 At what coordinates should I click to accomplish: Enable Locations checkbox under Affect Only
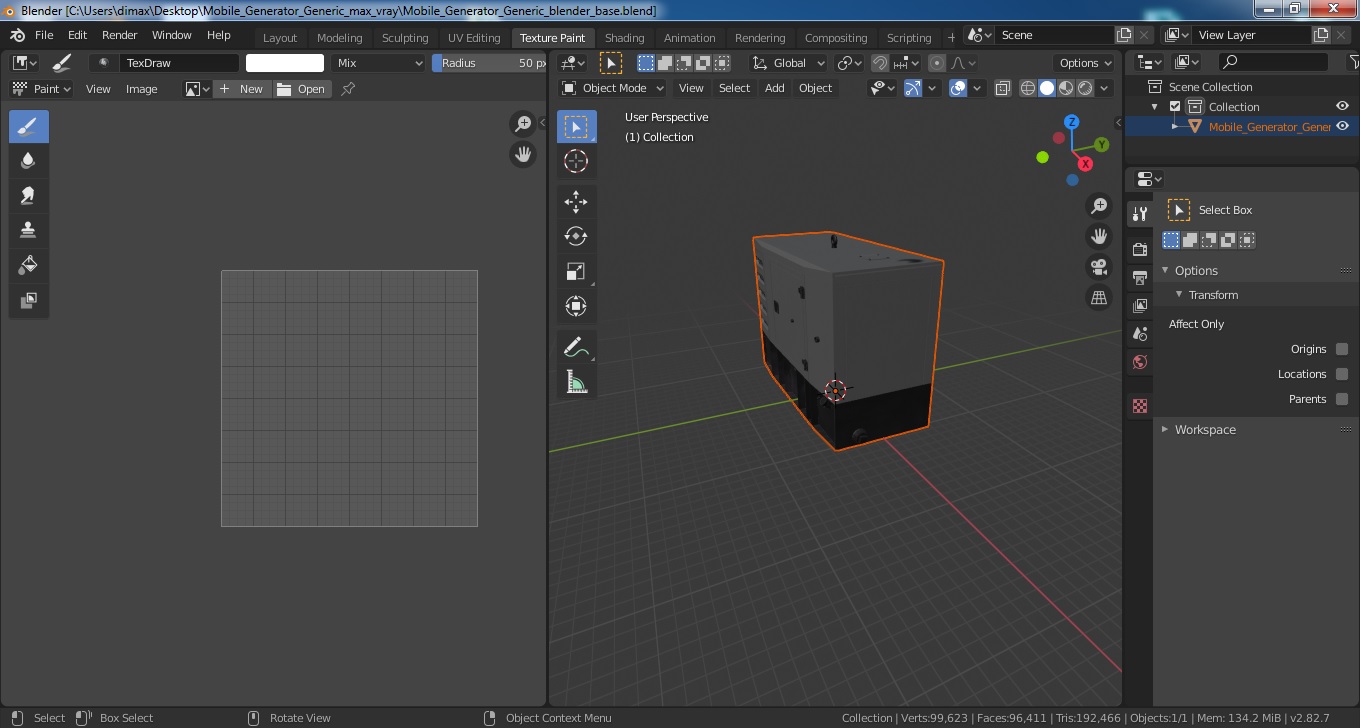[x=1342, y=374]
